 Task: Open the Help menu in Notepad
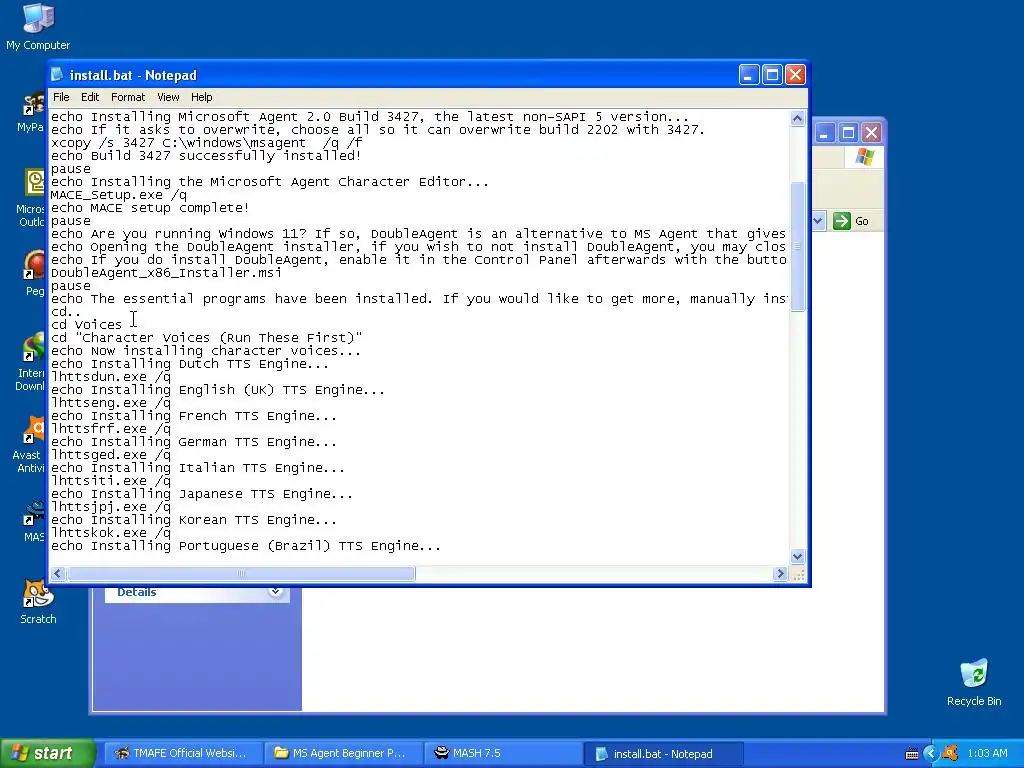tap(201, 97)
